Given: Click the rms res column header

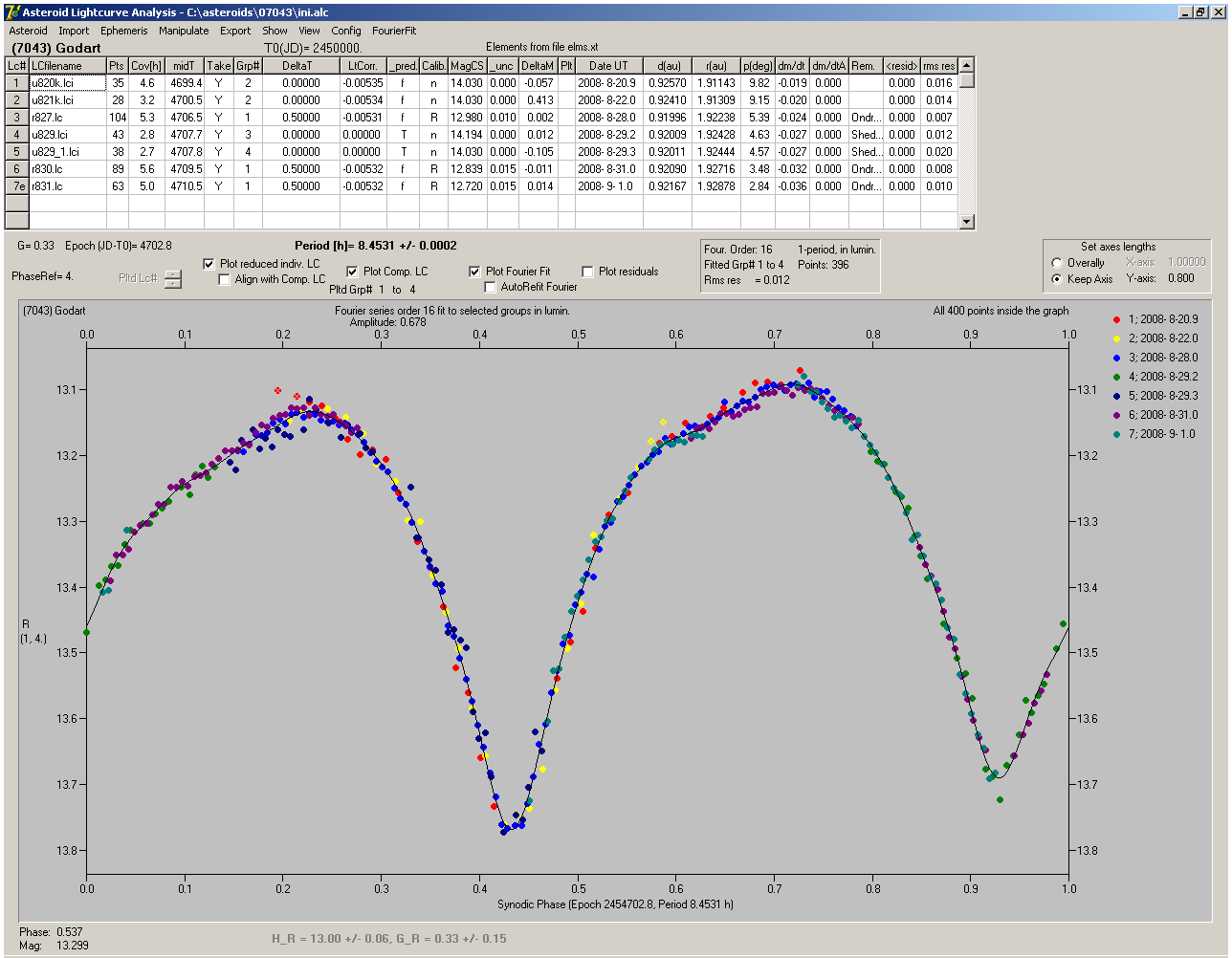Looking at the screenshot, I should (938, 66).
